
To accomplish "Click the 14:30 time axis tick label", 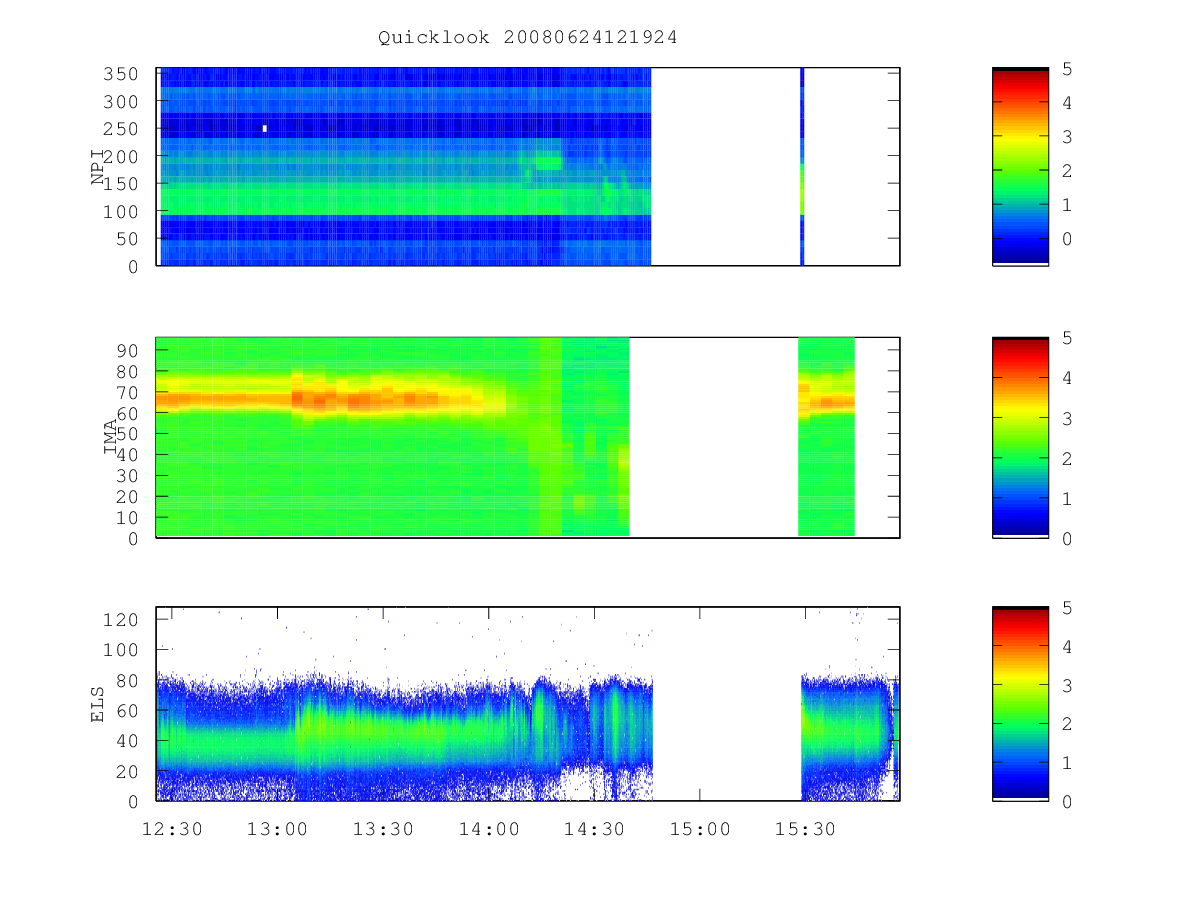I will [594, 829].
